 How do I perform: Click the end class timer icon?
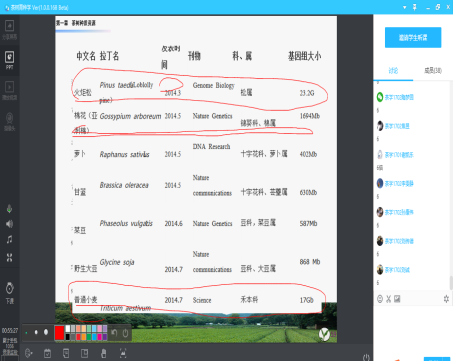click(x=9, y=292)
